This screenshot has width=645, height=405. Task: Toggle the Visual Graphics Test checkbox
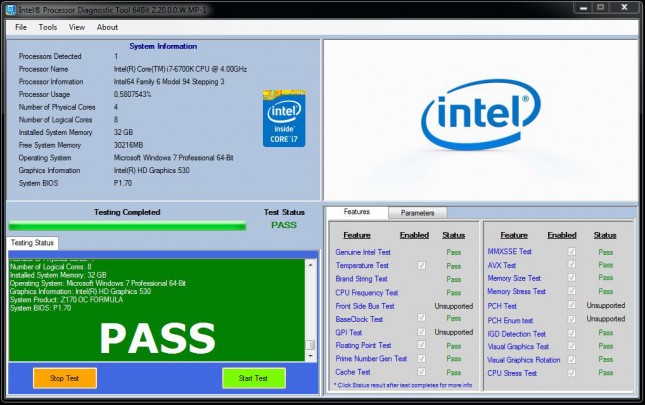coord(572,346)
